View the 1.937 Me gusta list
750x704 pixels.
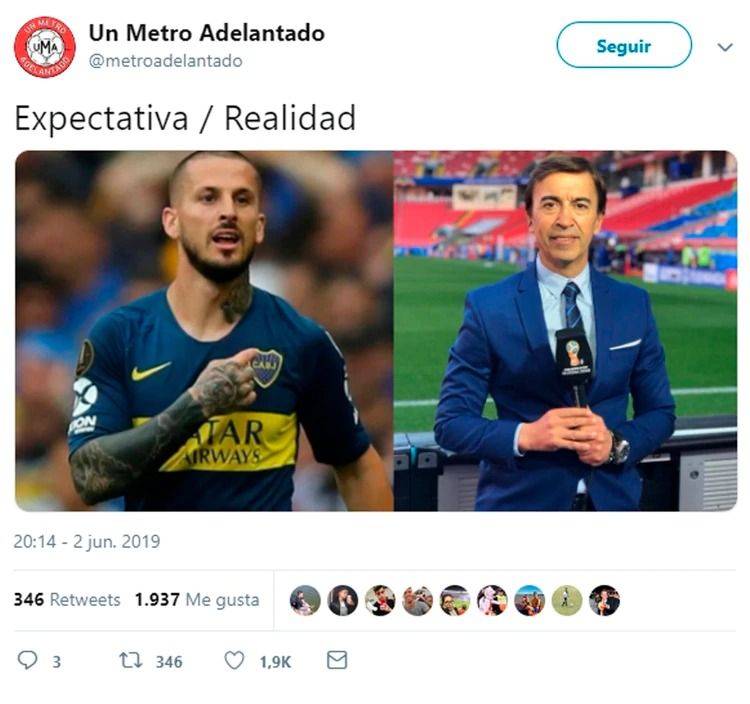point(197,599)
